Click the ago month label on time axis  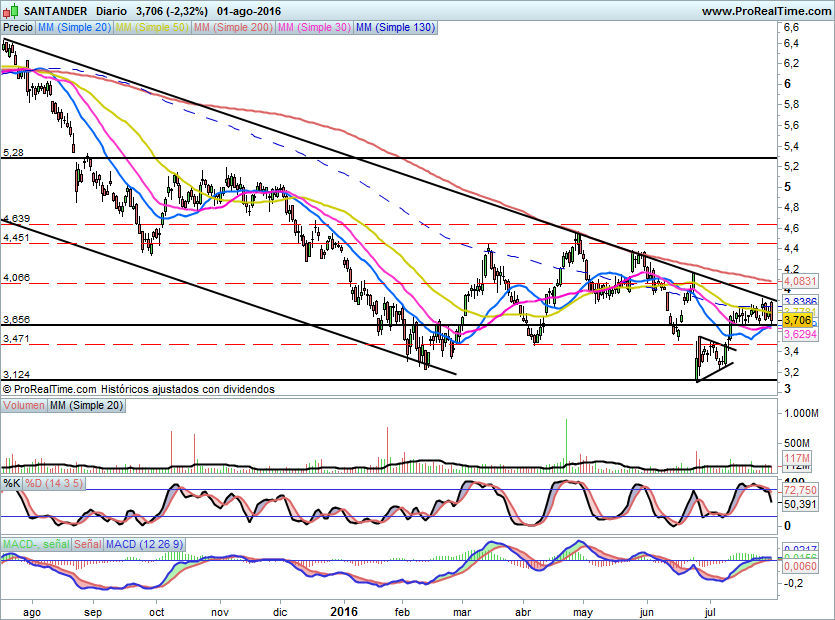[x=32, y=613]
